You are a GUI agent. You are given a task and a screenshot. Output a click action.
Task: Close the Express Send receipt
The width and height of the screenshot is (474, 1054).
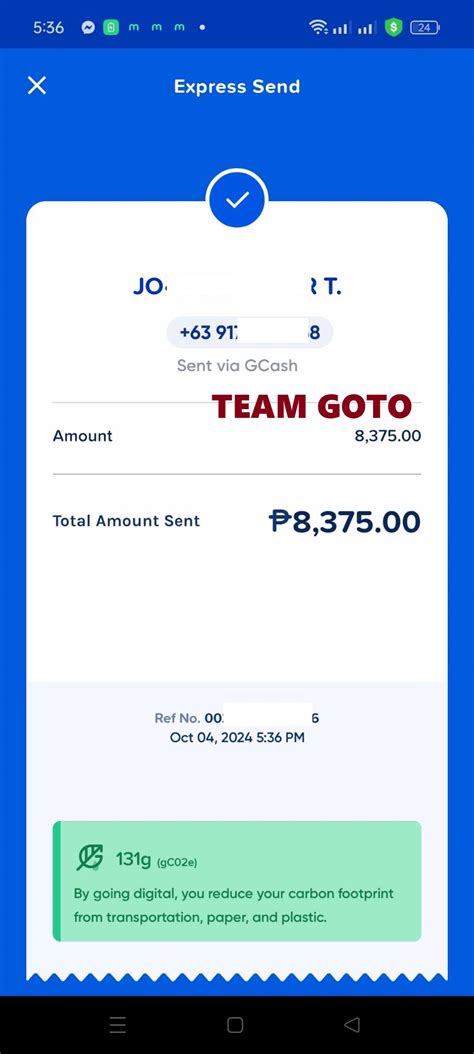(37, 85)
